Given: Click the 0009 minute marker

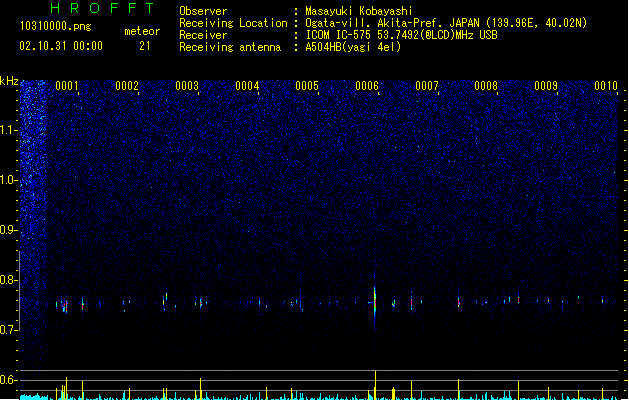Looking at the screenshot, I should [x=546, y=86].
